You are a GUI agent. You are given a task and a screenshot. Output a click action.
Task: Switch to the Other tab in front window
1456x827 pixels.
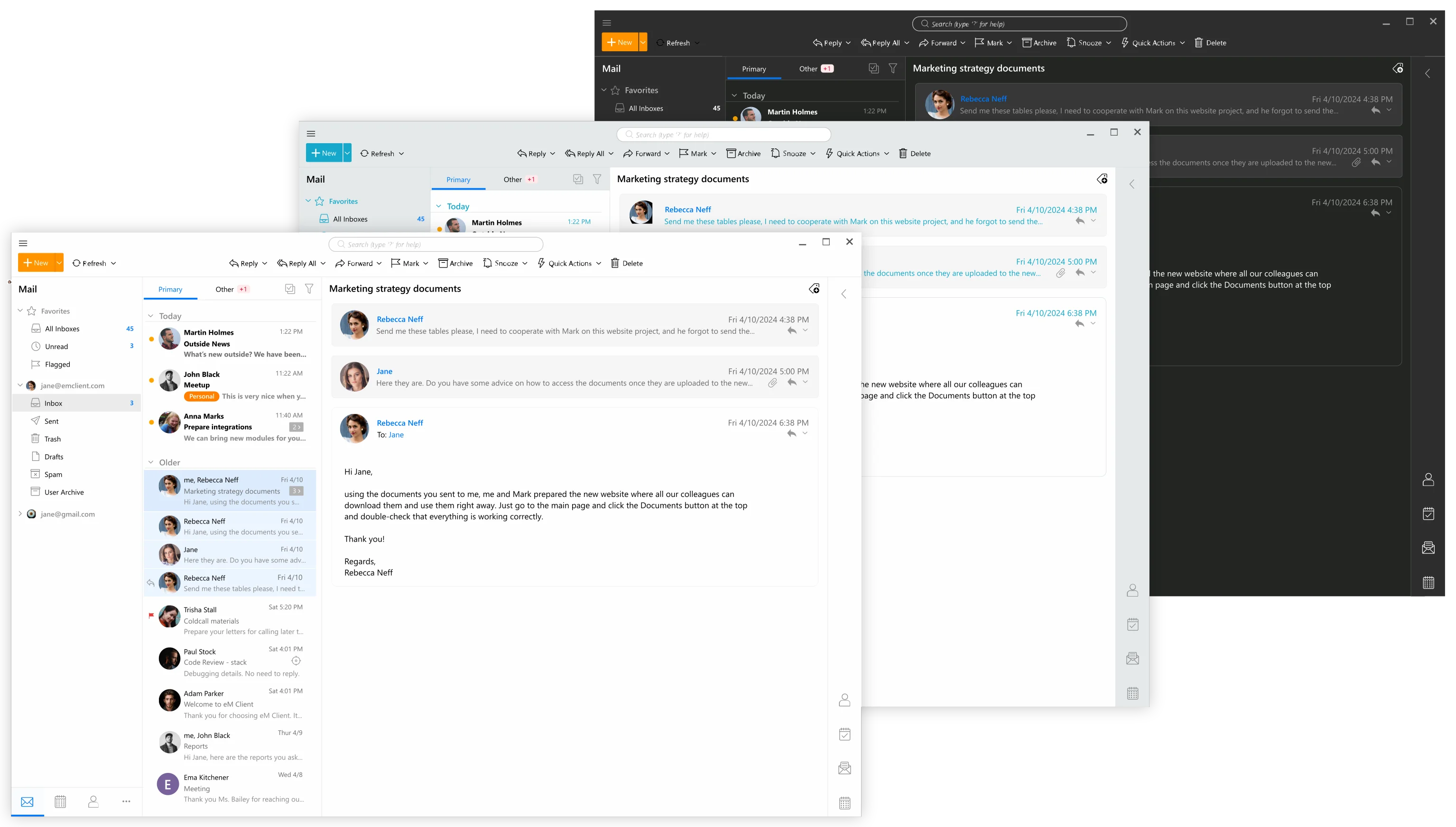[225, 289]
